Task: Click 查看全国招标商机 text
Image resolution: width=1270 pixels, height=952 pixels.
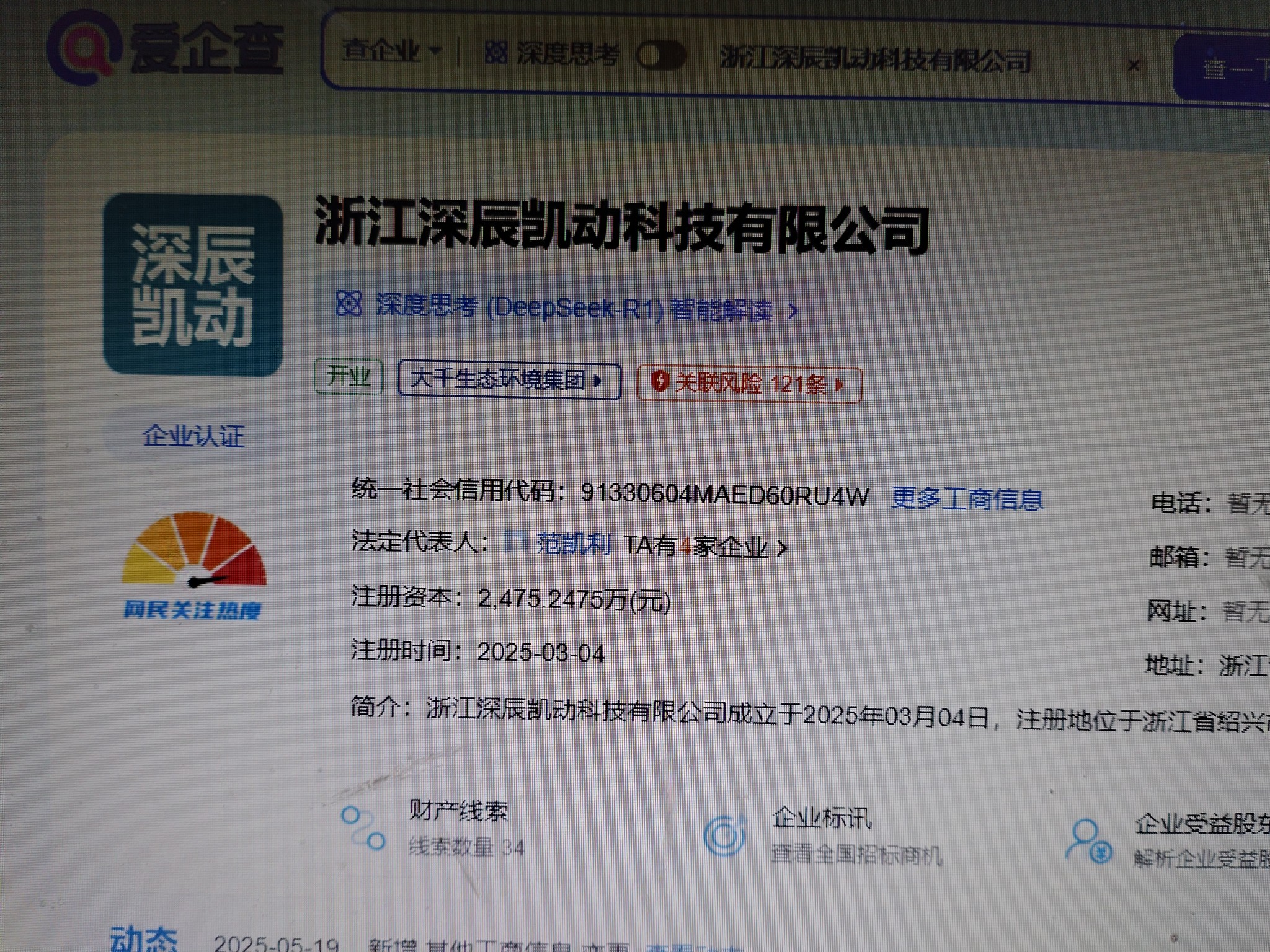Action: pyautogui.click(x=856, y=854)
